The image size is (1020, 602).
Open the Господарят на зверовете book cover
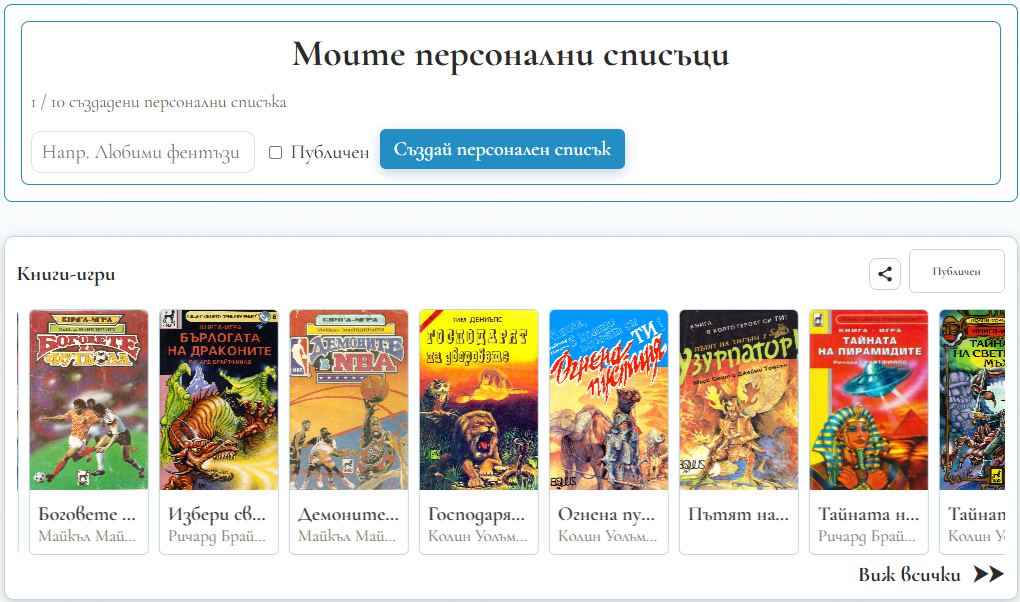[479, 400]
